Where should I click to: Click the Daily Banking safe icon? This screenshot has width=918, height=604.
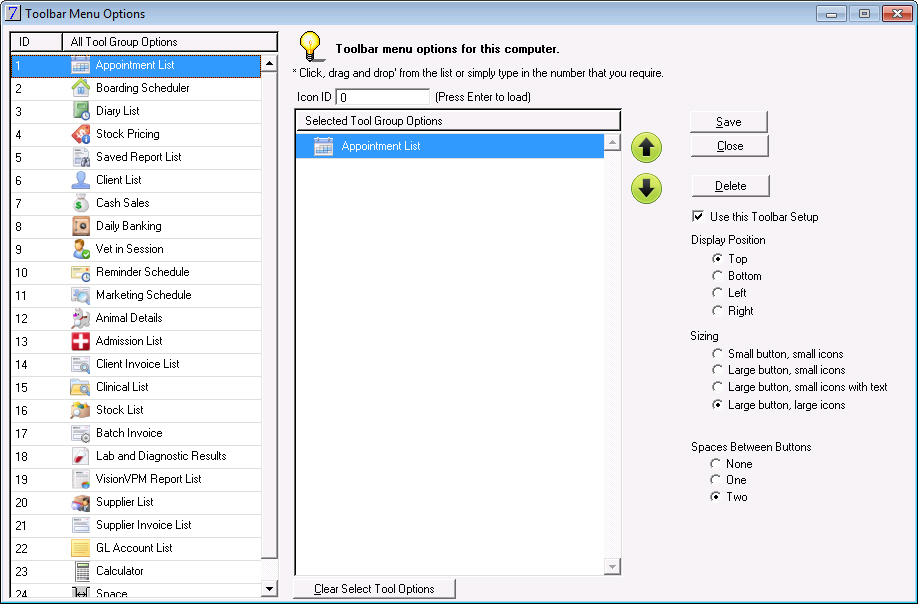80,226
